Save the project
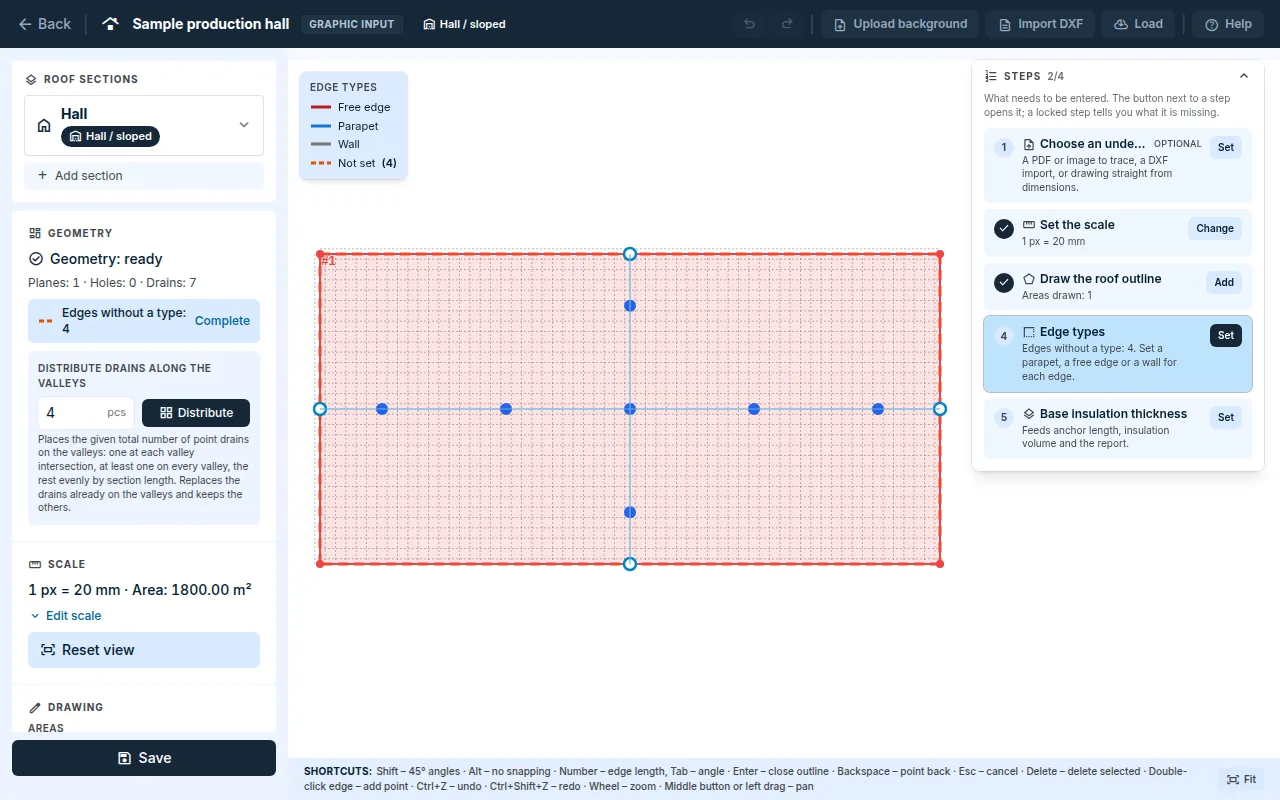This screenshot has height=800, width=1280. [x=144, y=758]
